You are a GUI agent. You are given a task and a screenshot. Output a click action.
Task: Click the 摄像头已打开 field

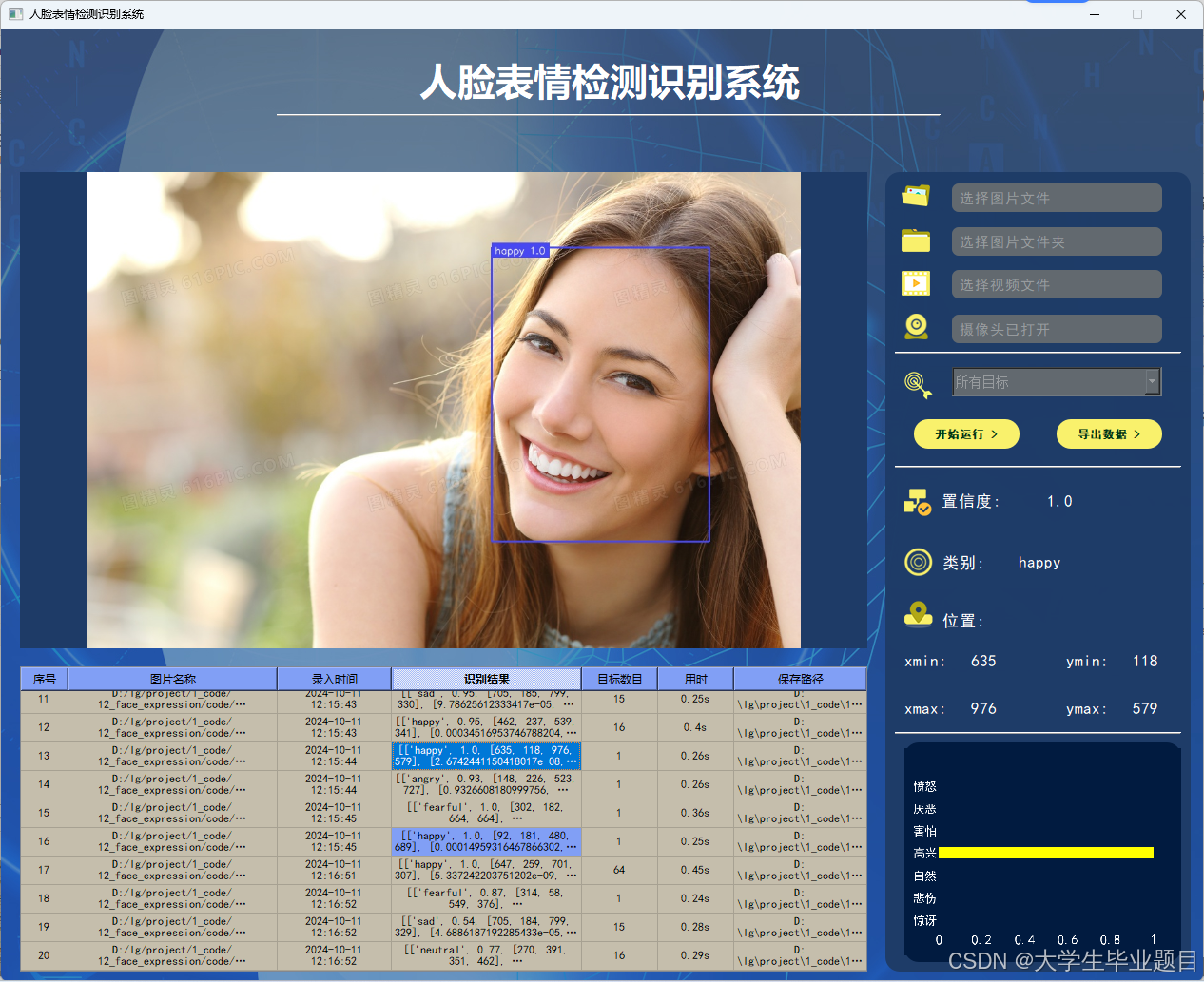tap(1057, 329)
